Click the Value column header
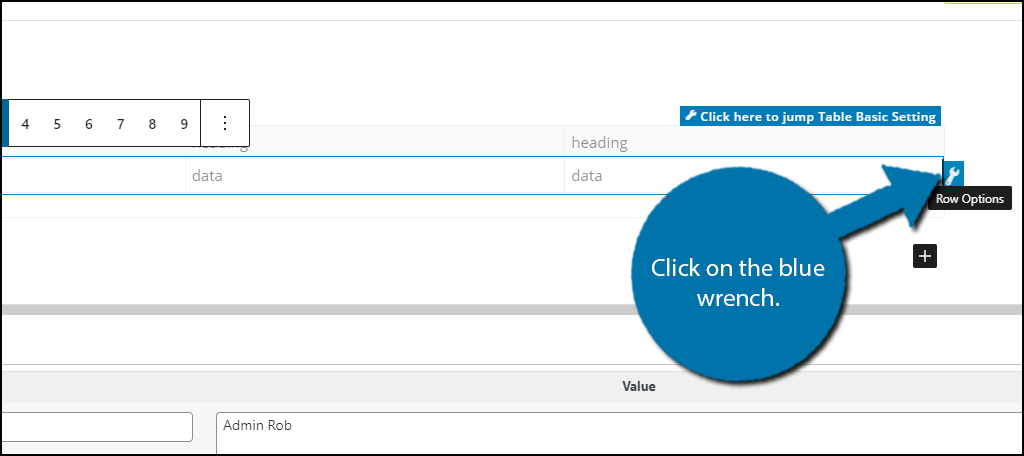The height and width of the screenshot is (456, 1024). click(639, 386)
